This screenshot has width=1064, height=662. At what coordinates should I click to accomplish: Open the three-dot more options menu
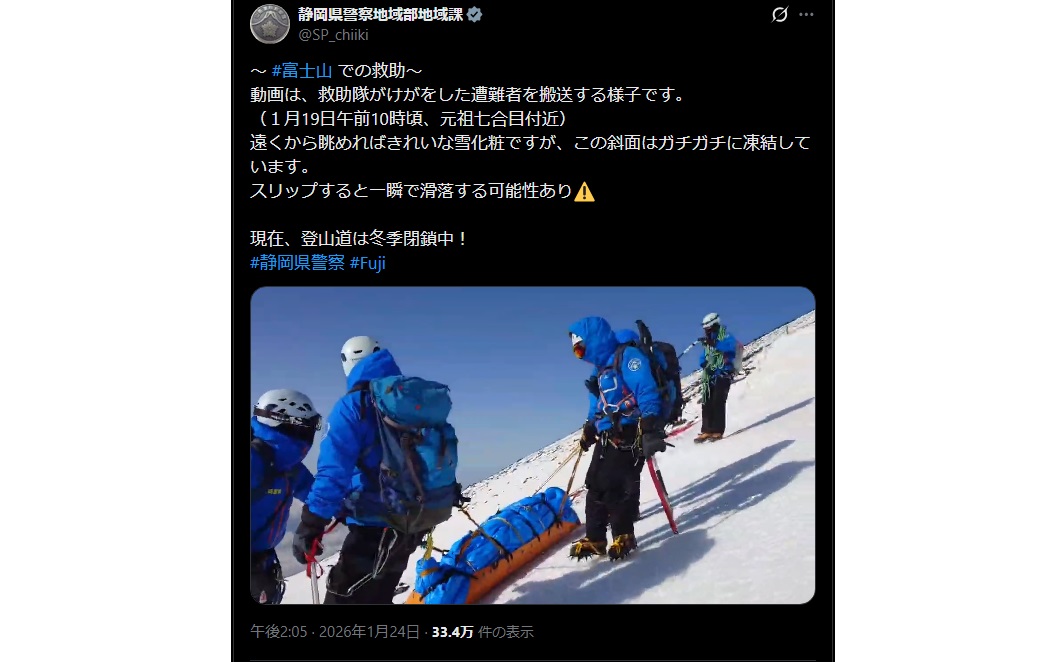point(806,14)
